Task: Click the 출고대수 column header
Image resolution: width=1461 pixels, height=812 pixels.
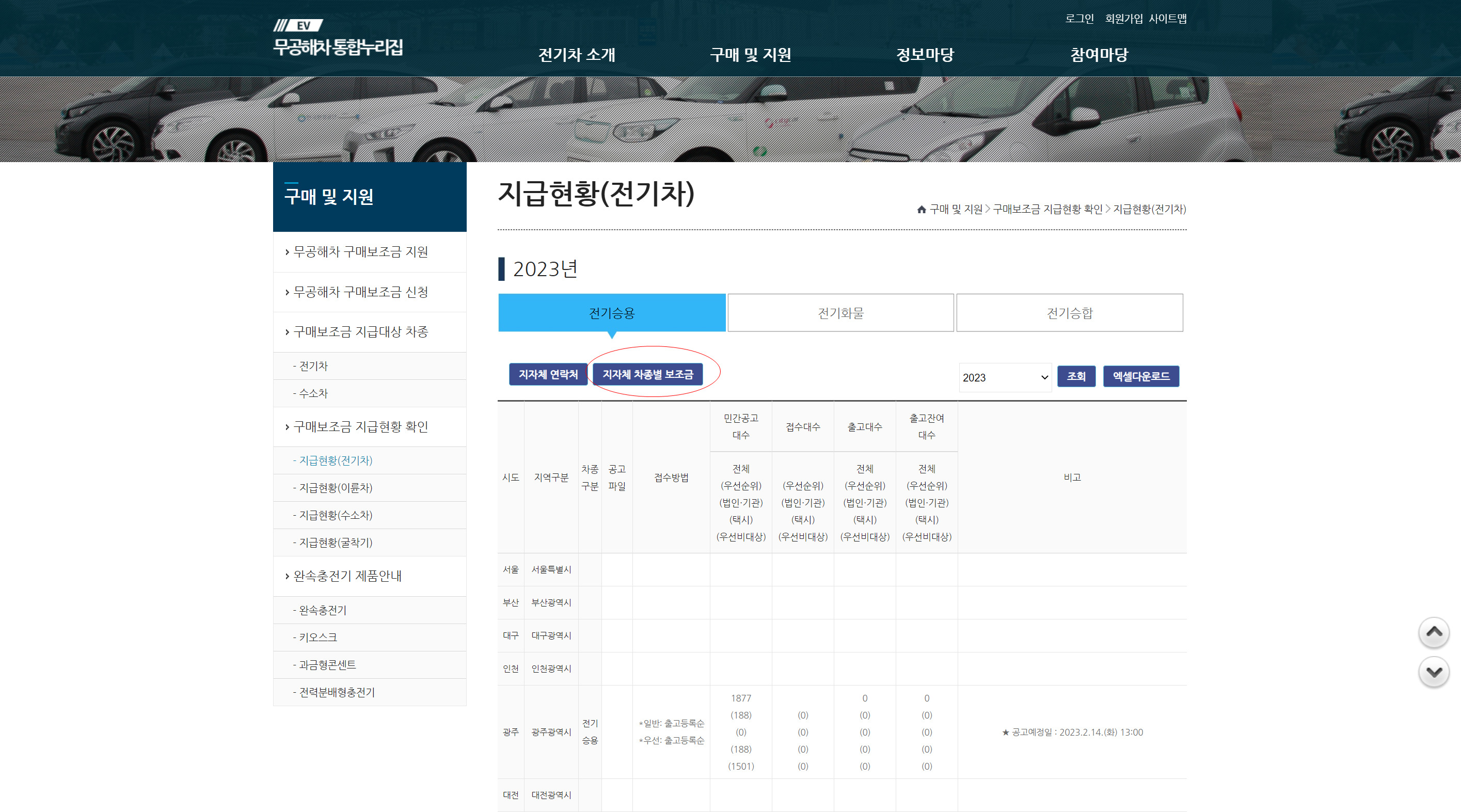Action: (864, 426)
